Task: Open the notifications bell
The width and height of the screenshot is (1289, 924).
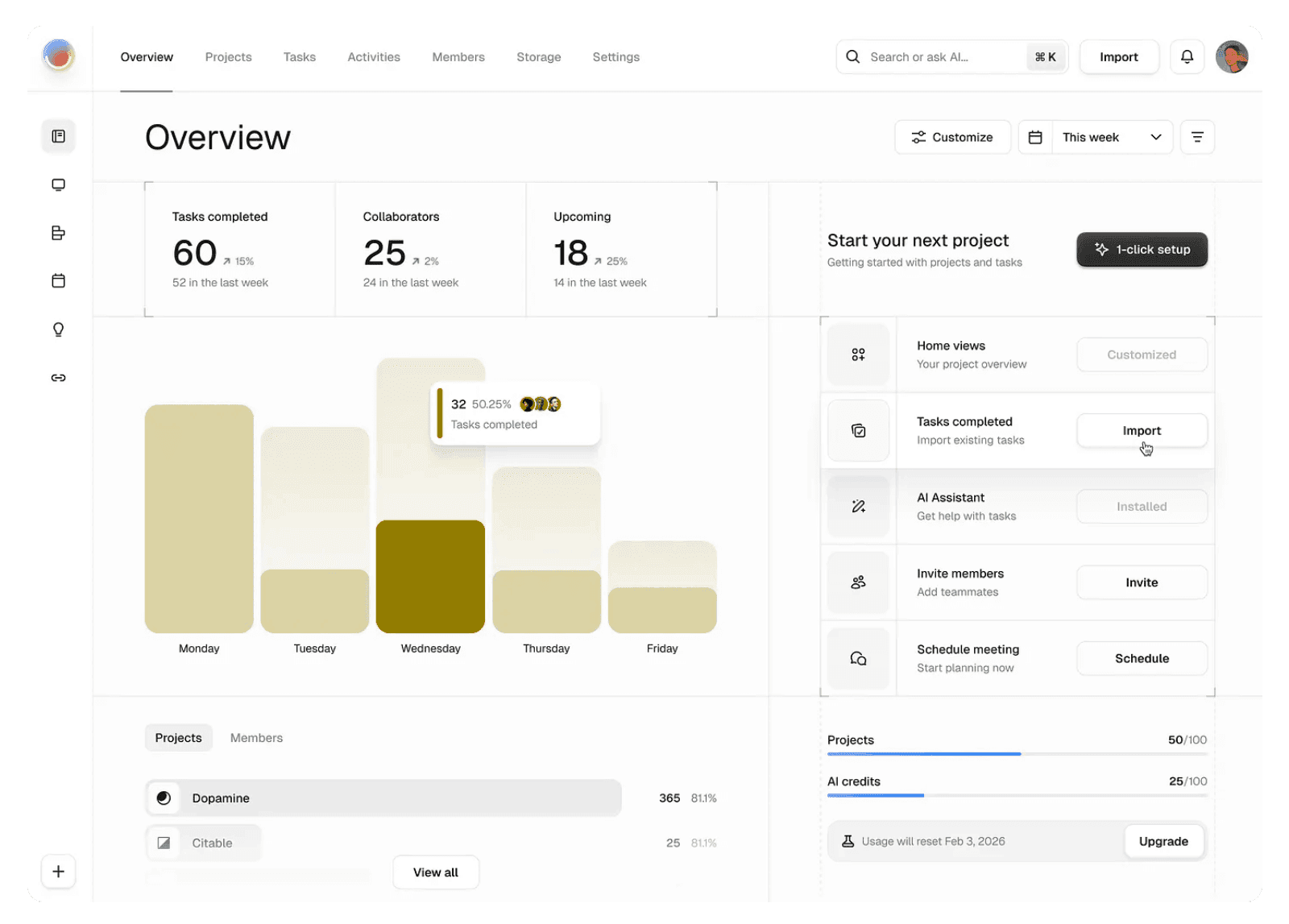Action: click(1187, 57)
